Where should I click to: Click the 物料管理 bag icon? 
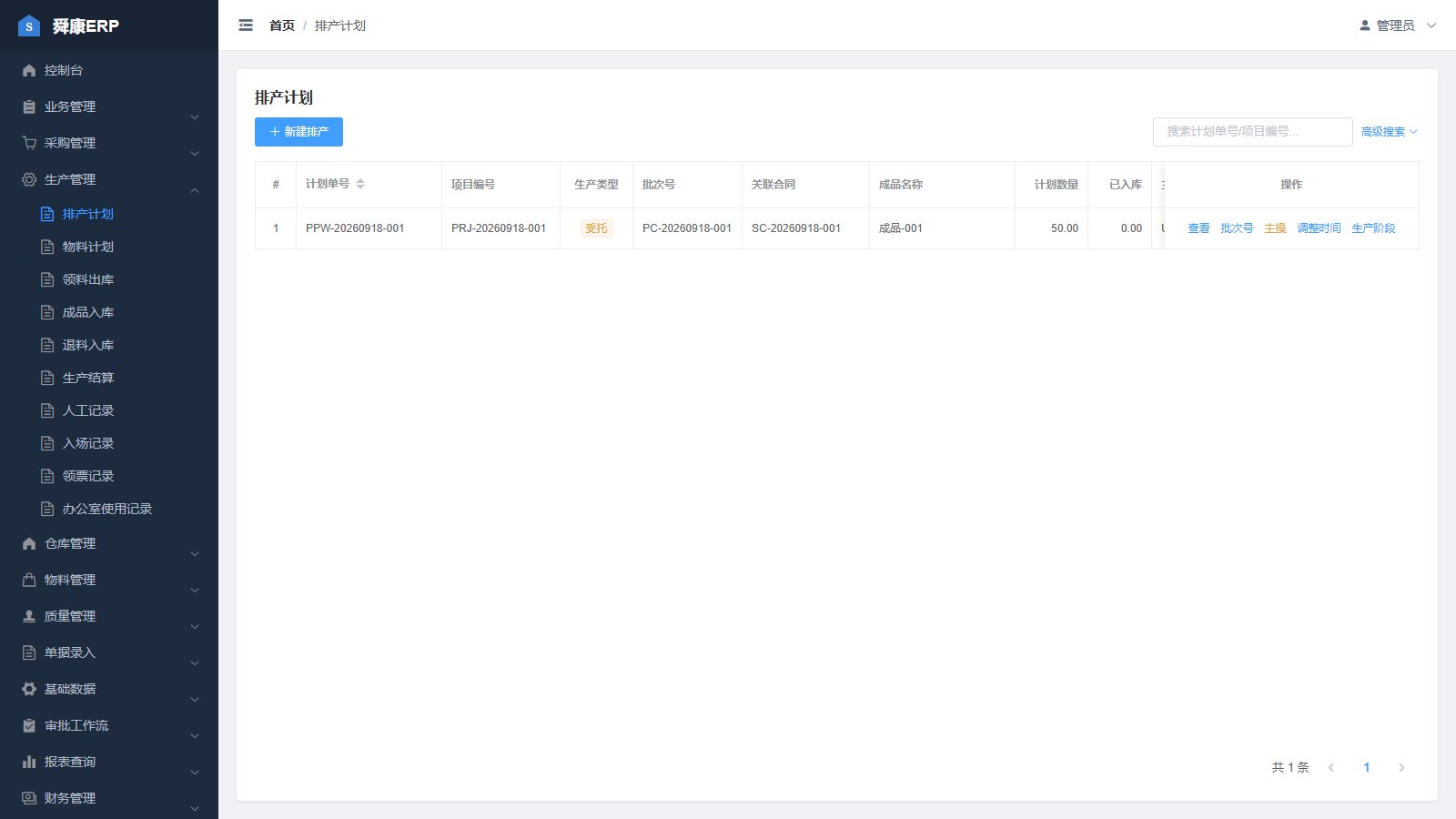coord(29,580)
